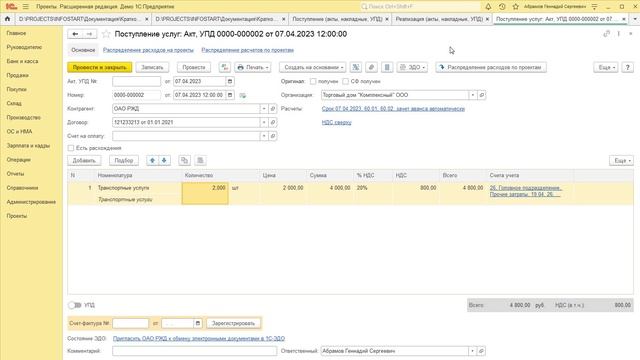Click the document structure icon after Создать на основании
Image resolution: width=640 pixels, height=360 pixels.
click(356, 67)
